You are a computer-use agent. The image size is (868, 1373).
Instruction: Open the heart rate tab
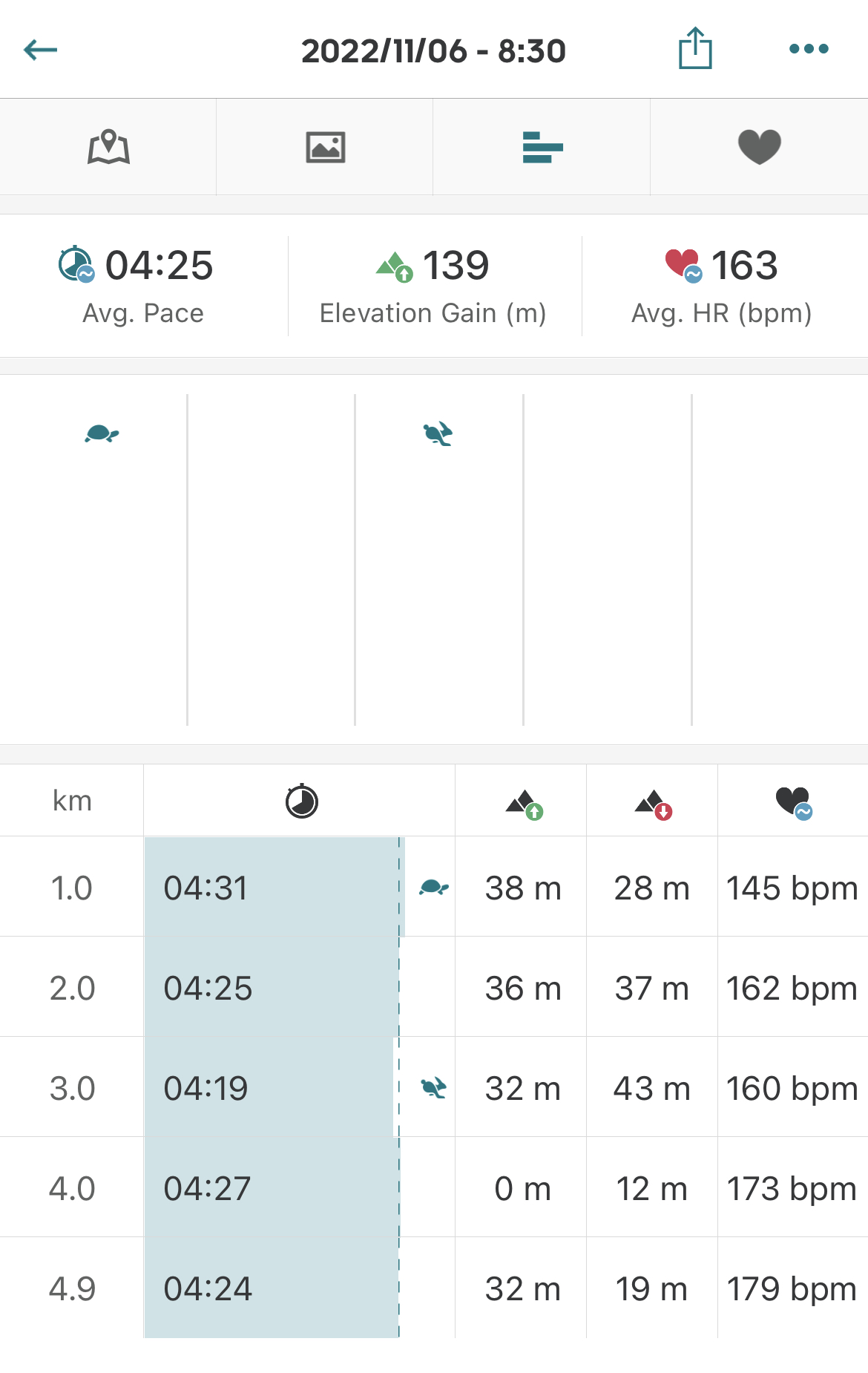[x=759, y=147]
